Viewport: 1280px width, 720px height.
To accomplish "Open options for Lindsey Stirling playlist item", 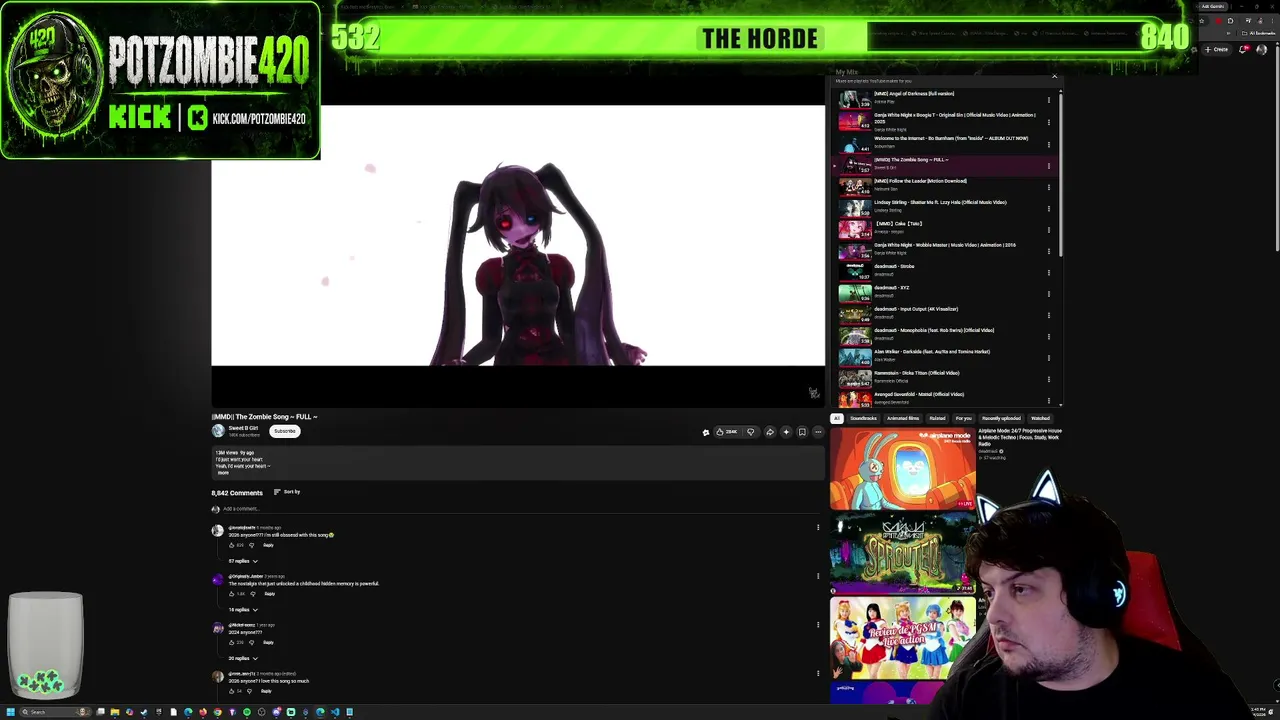I will coord(1049,207).
